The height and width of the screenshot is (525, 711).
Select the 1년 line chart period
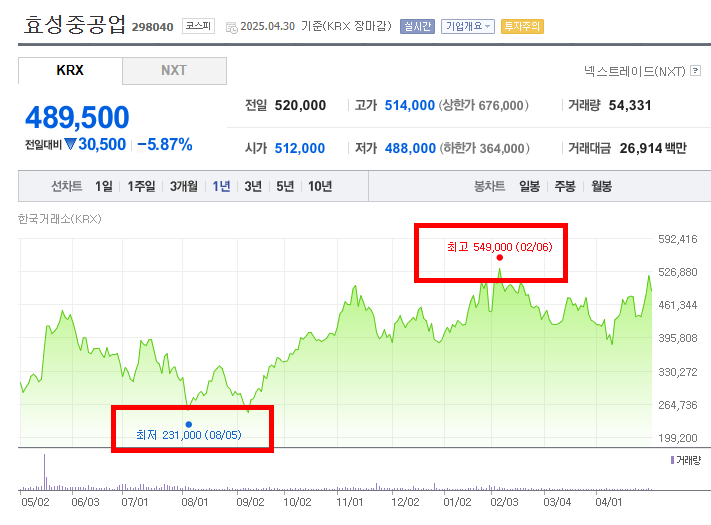pyautogui.click(x=221, y=186)
